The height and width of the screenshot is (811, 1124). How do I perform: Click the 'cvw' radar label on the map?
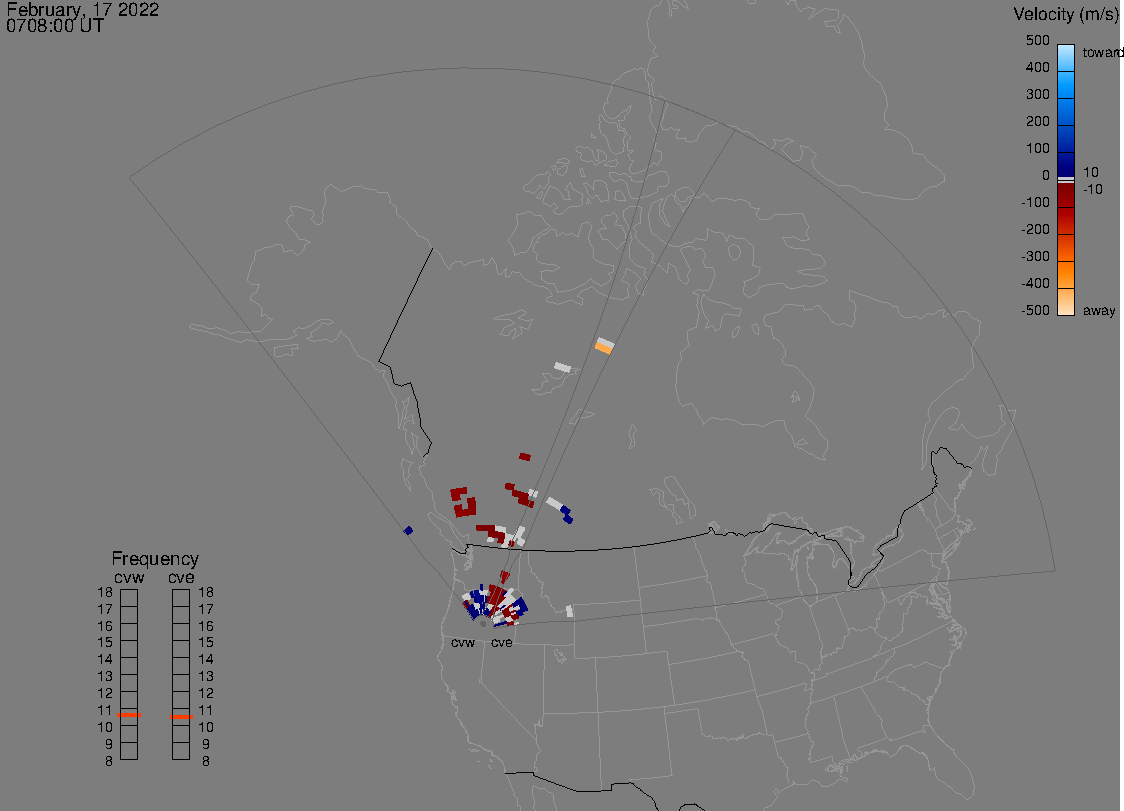(463, 643)
